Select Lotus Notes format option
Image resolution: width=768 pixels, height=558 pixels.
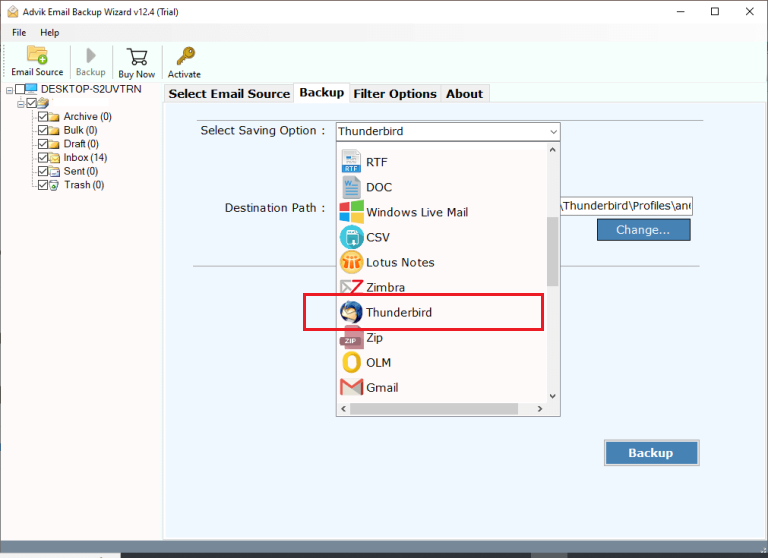pos(399,262)
